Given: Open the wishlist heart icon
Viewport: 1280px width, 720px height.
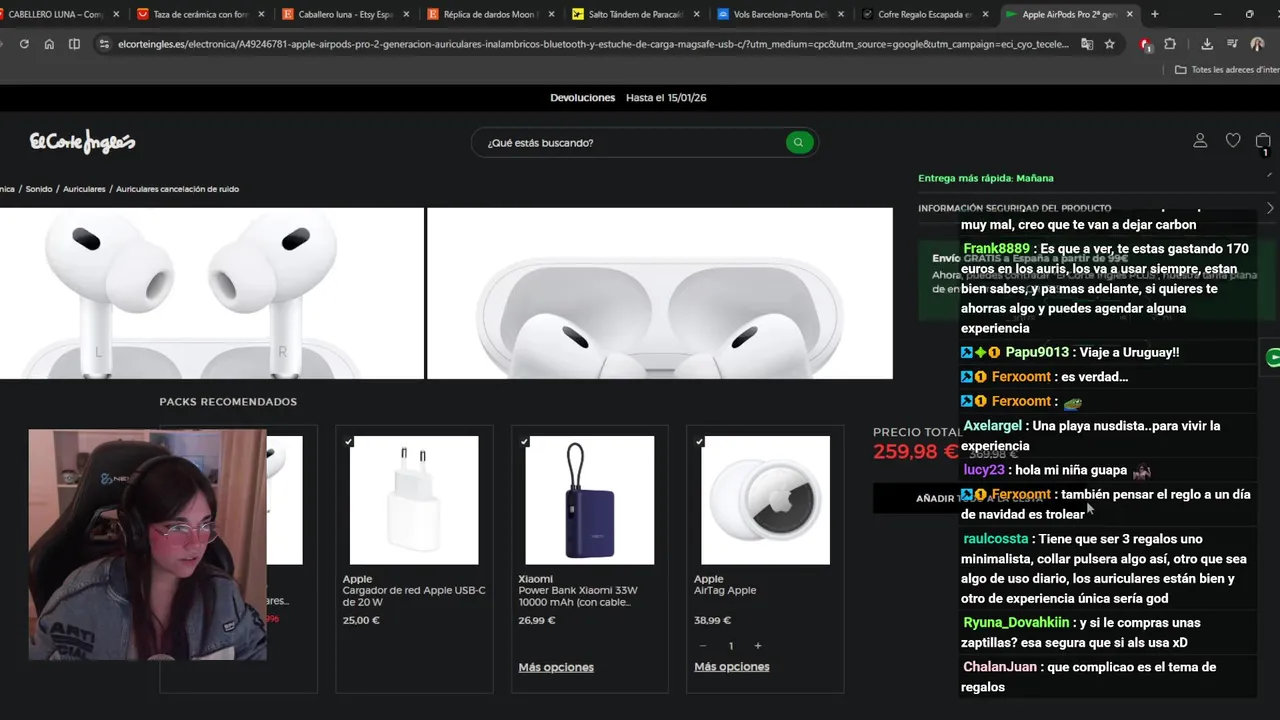Looking at the screenshot, I should [1233, 141].
